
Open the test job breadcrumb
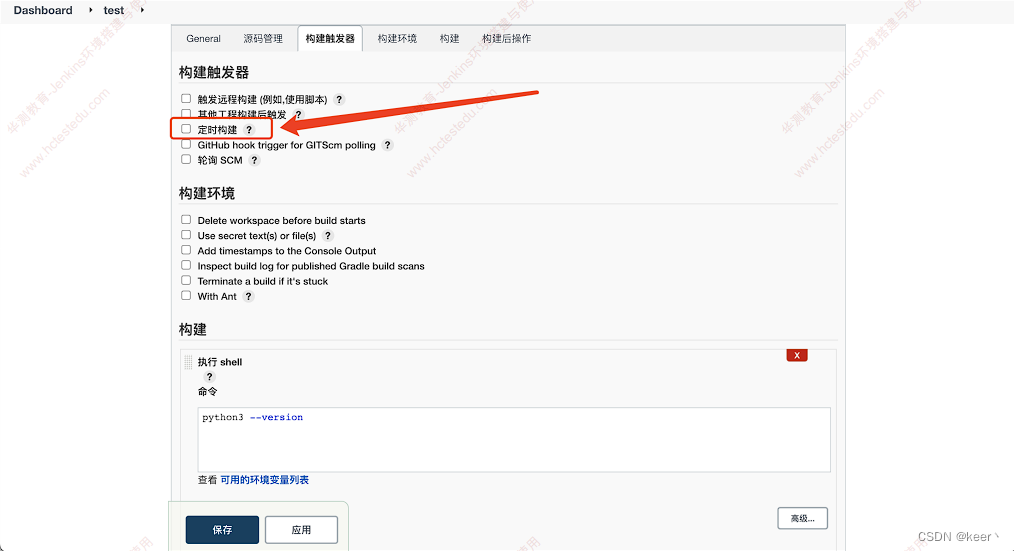[114, 10]
